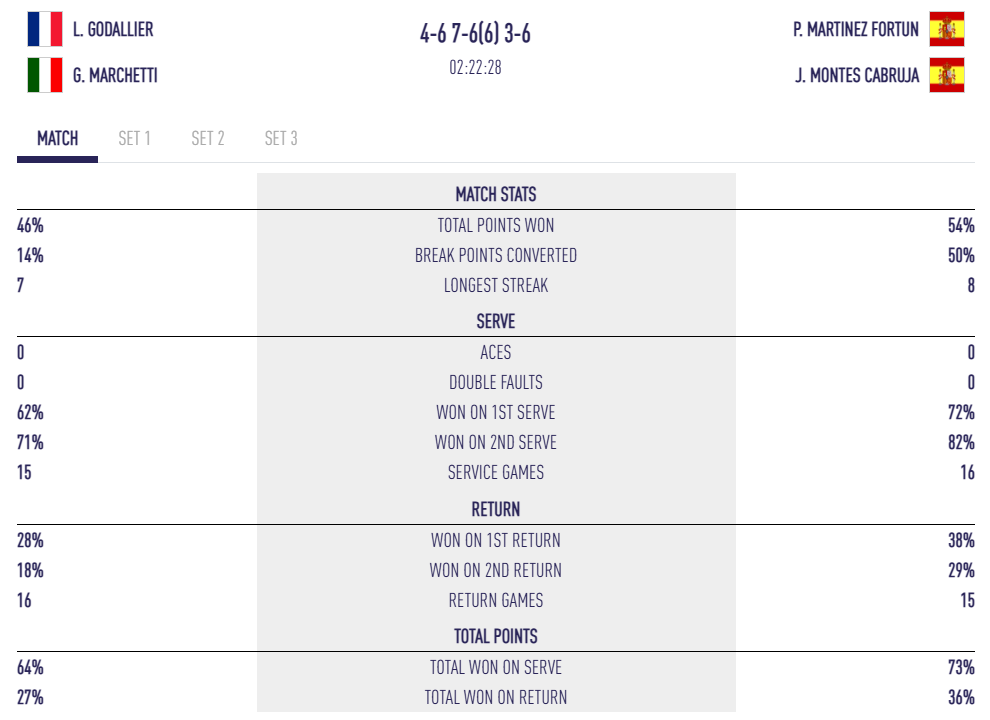This screenshot has width=990, height=720.
Task: Click the match duration 02:22:28
Action: (475, 68)
